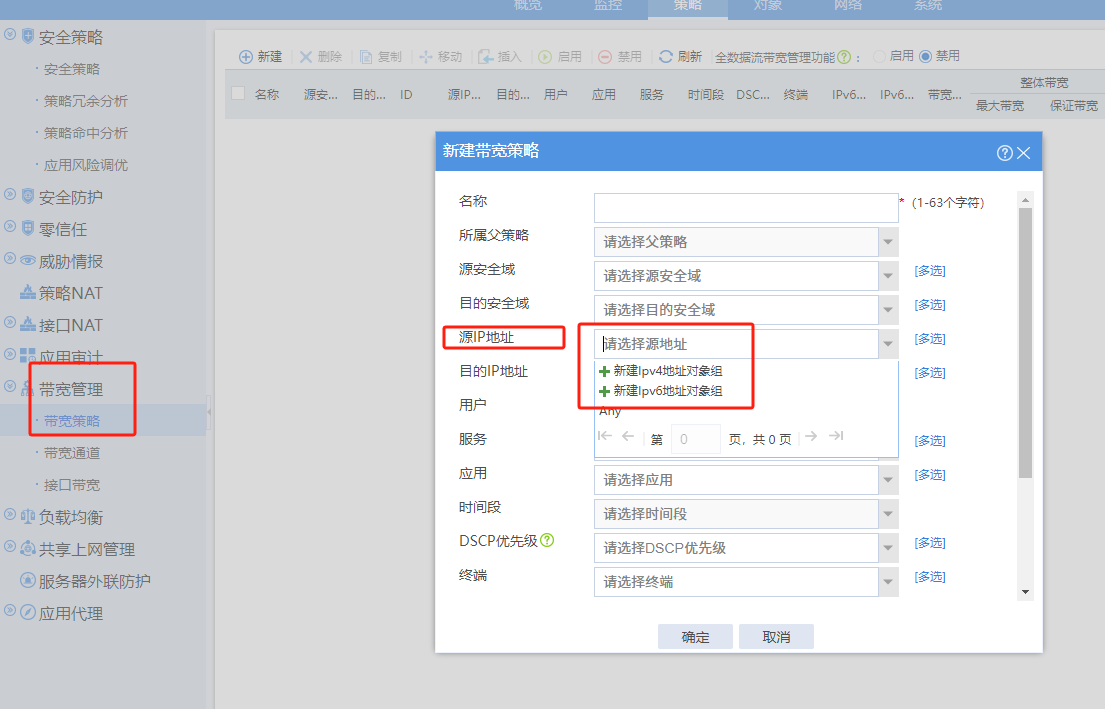This screenshot has height=709, width=1105.
Task: Click the previous page arrow in pager
Action: [628, 436]
